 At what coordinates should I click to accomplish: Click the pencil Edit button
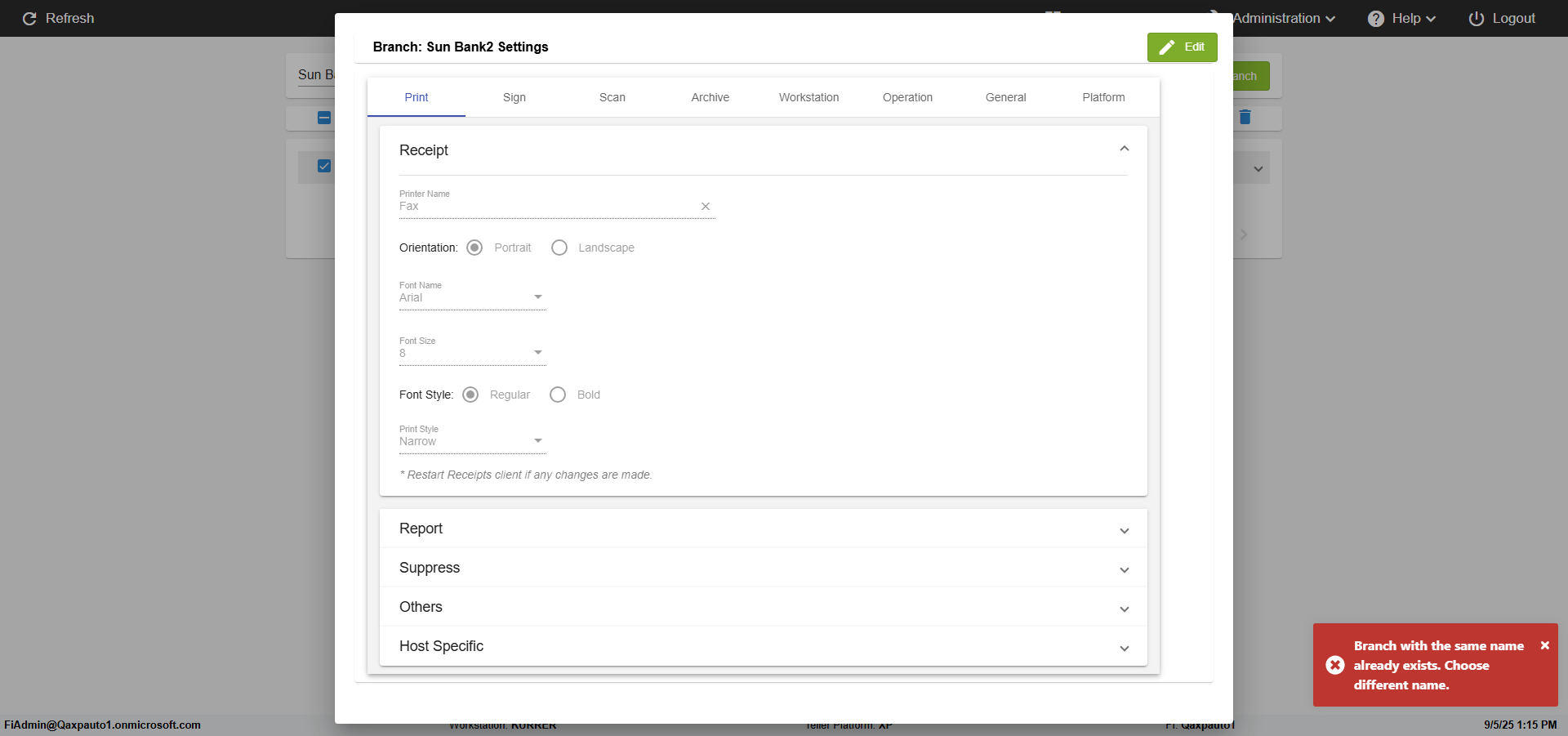pos(1182,47)
